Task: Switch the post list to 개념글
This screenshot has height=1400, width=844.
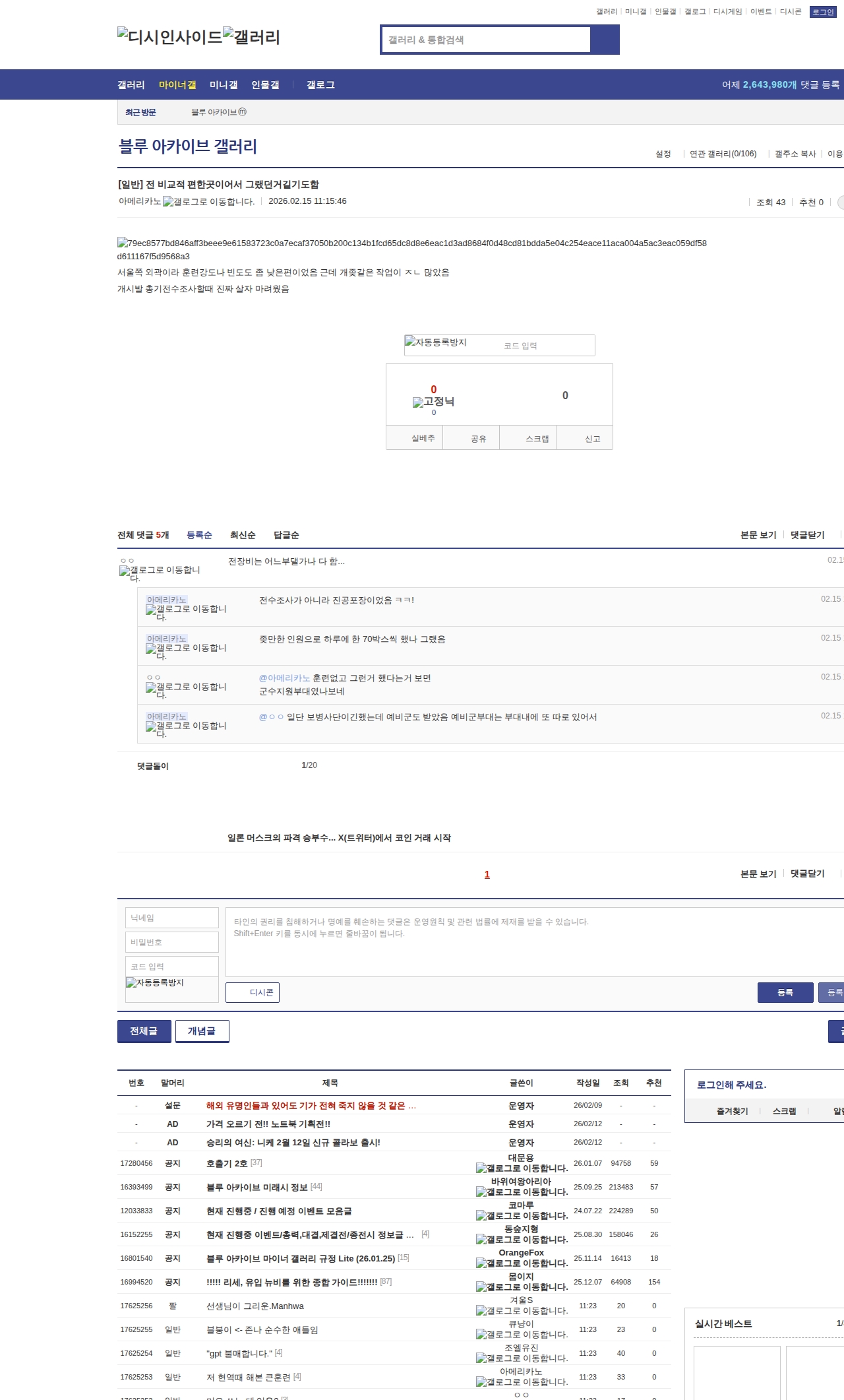Action: [202, 1031]
